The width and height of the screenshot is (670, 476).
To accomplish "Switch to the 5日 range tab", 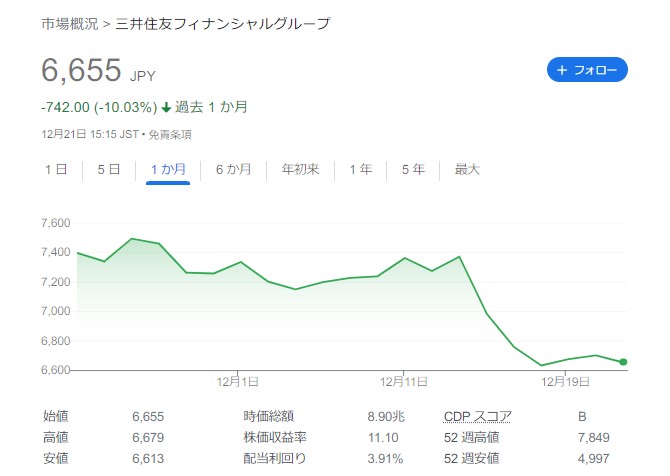I will tap(109, 169).
